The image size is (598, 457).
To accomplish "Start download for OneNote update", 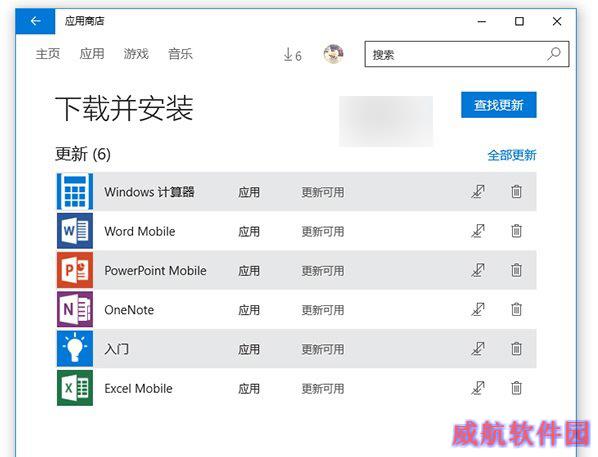I will point(478,309).
